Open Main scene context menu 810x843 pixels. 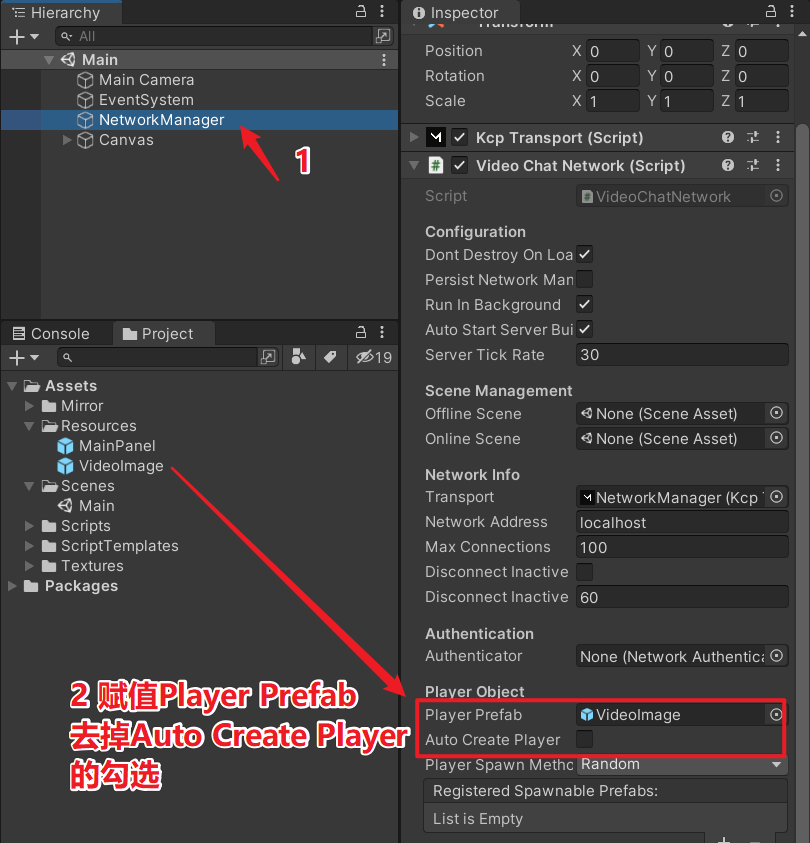click(x=384, y=60)
